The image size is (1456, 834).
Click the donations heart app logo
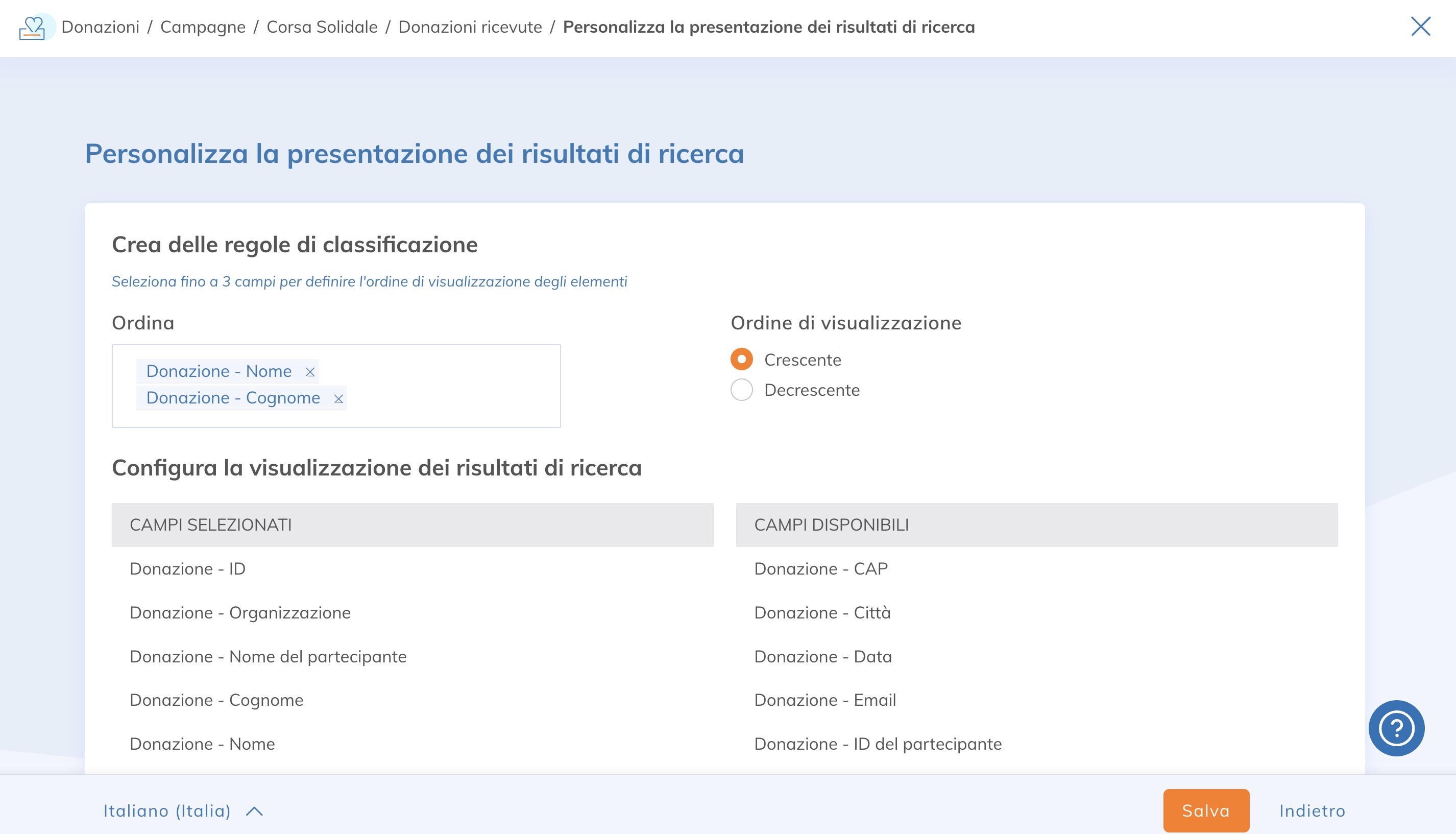(x=33, y=27)
